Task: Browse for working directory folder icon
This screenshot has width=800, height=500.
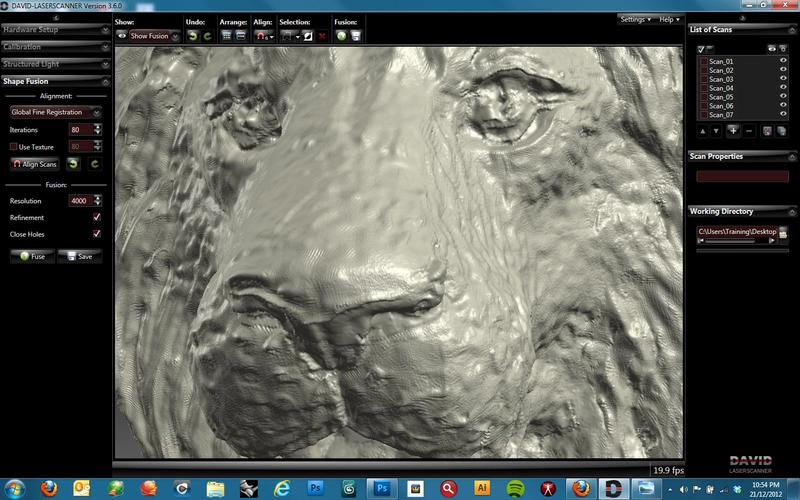Action: 784,232
